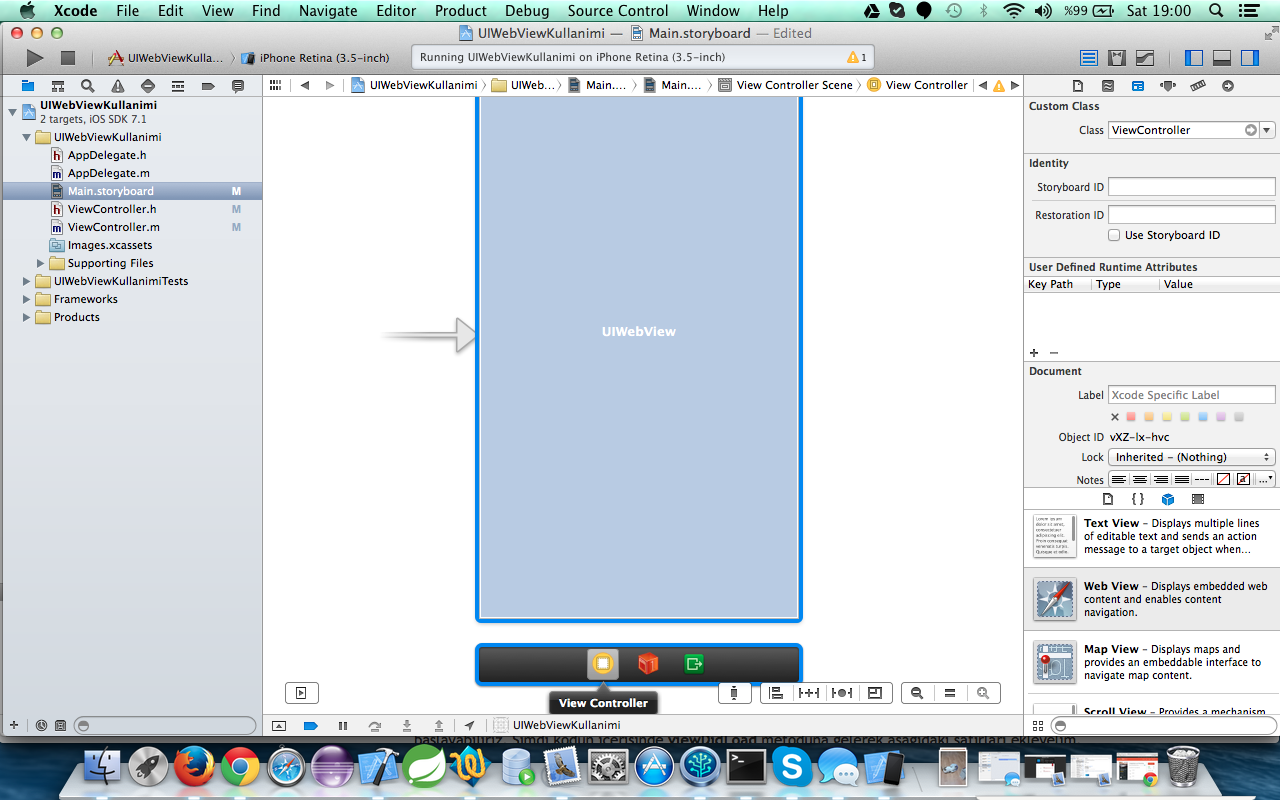Show the Size inspector ruler icon
This screenshot has height=800, width=1280.
point(1198,86)
